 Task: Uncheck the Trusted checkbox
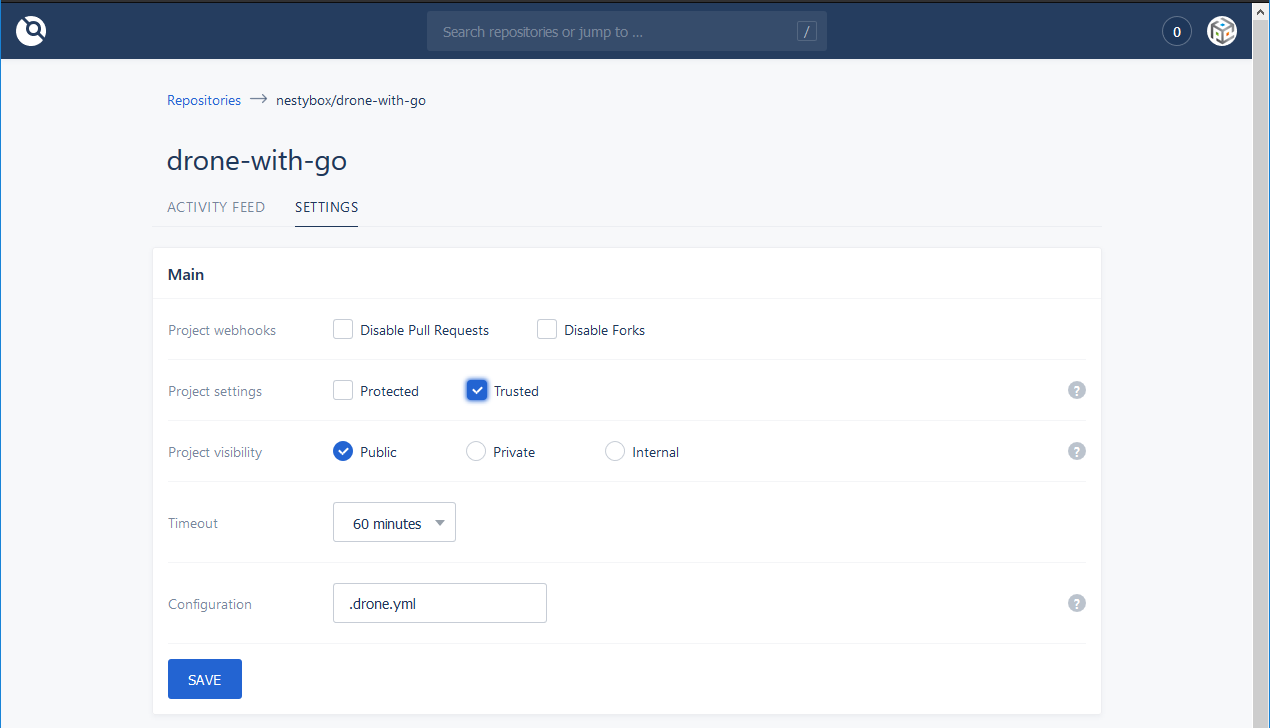tap(477, 390)
